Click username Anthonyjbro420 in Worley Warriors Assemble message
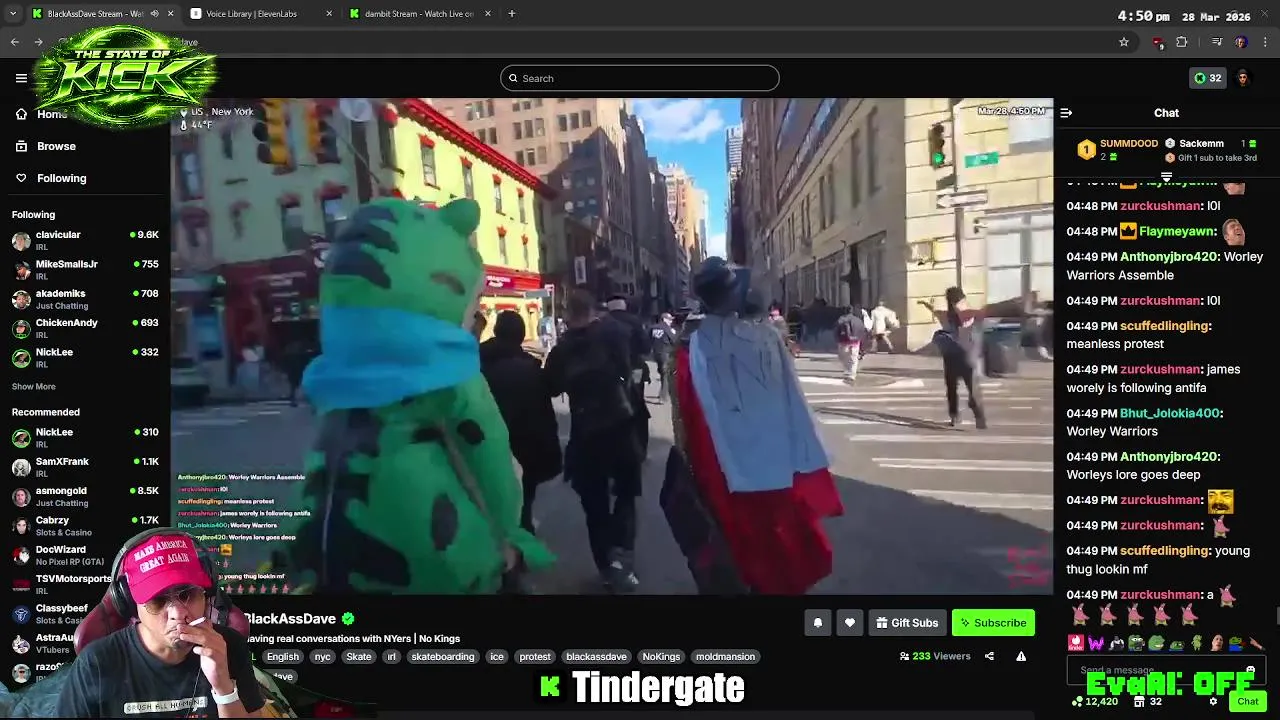 tap(1169, 257)
